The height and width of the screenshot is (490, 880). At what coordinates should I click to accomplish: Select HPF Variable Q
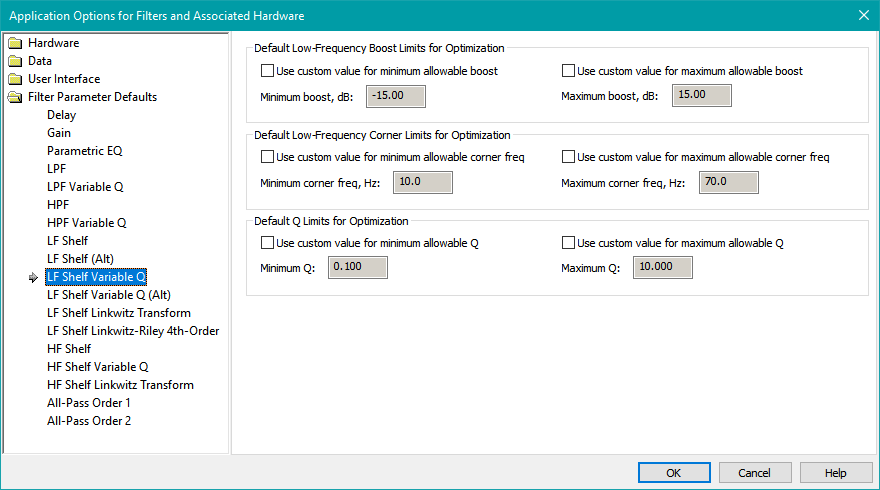coord(86,223)
